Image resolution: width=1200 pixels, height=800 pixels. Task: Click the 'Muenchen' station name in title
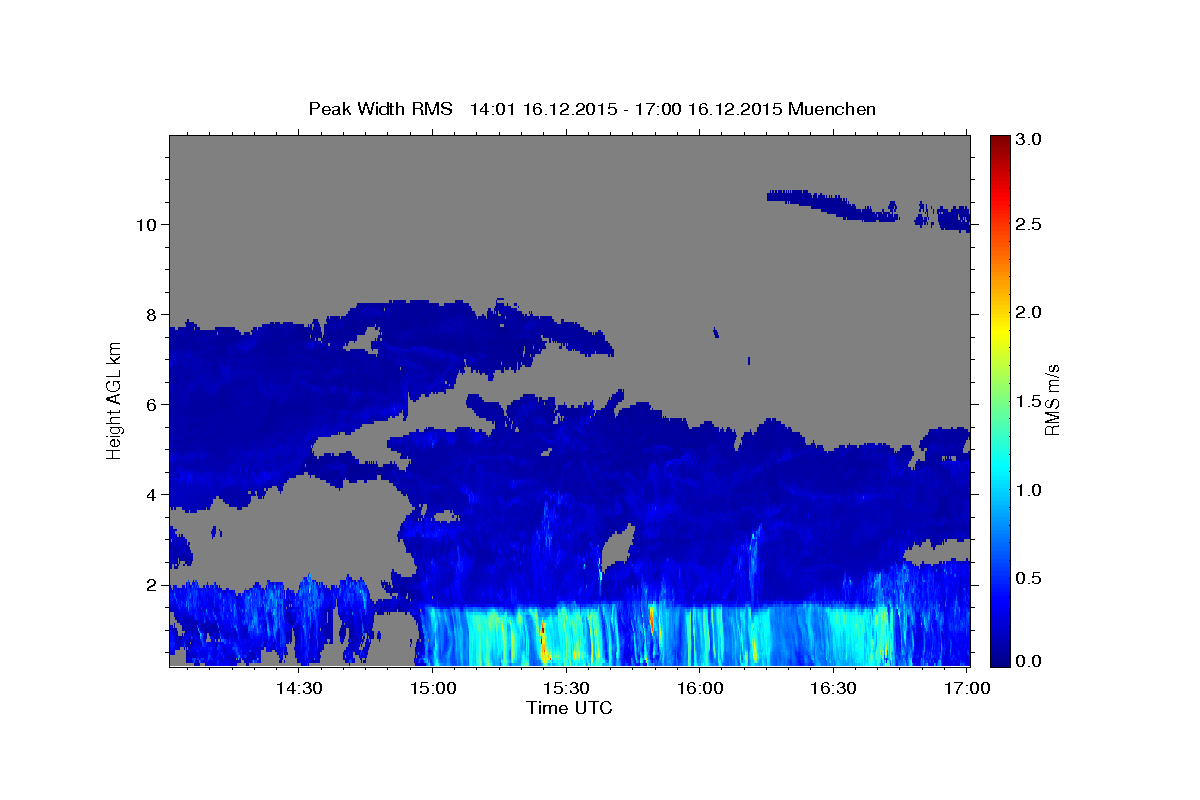[x=832, y=109]
